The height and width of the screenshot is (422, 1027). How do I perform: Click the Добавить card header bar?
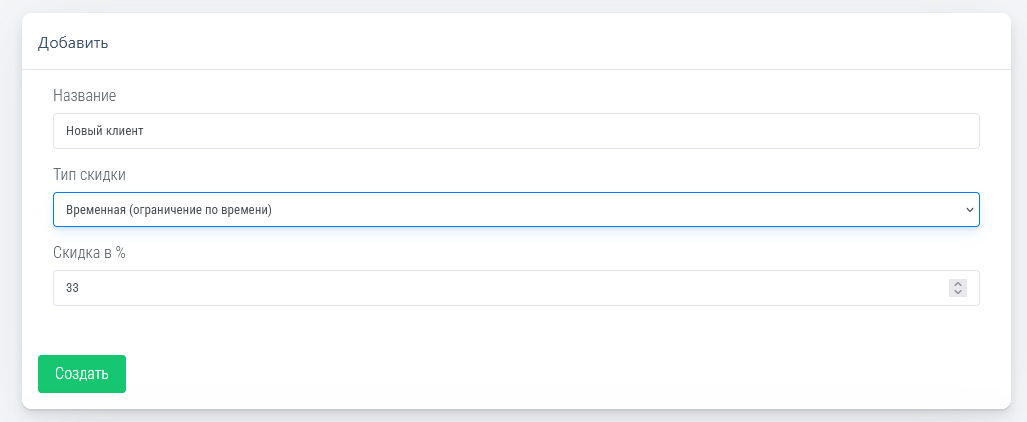pos(516,43)
